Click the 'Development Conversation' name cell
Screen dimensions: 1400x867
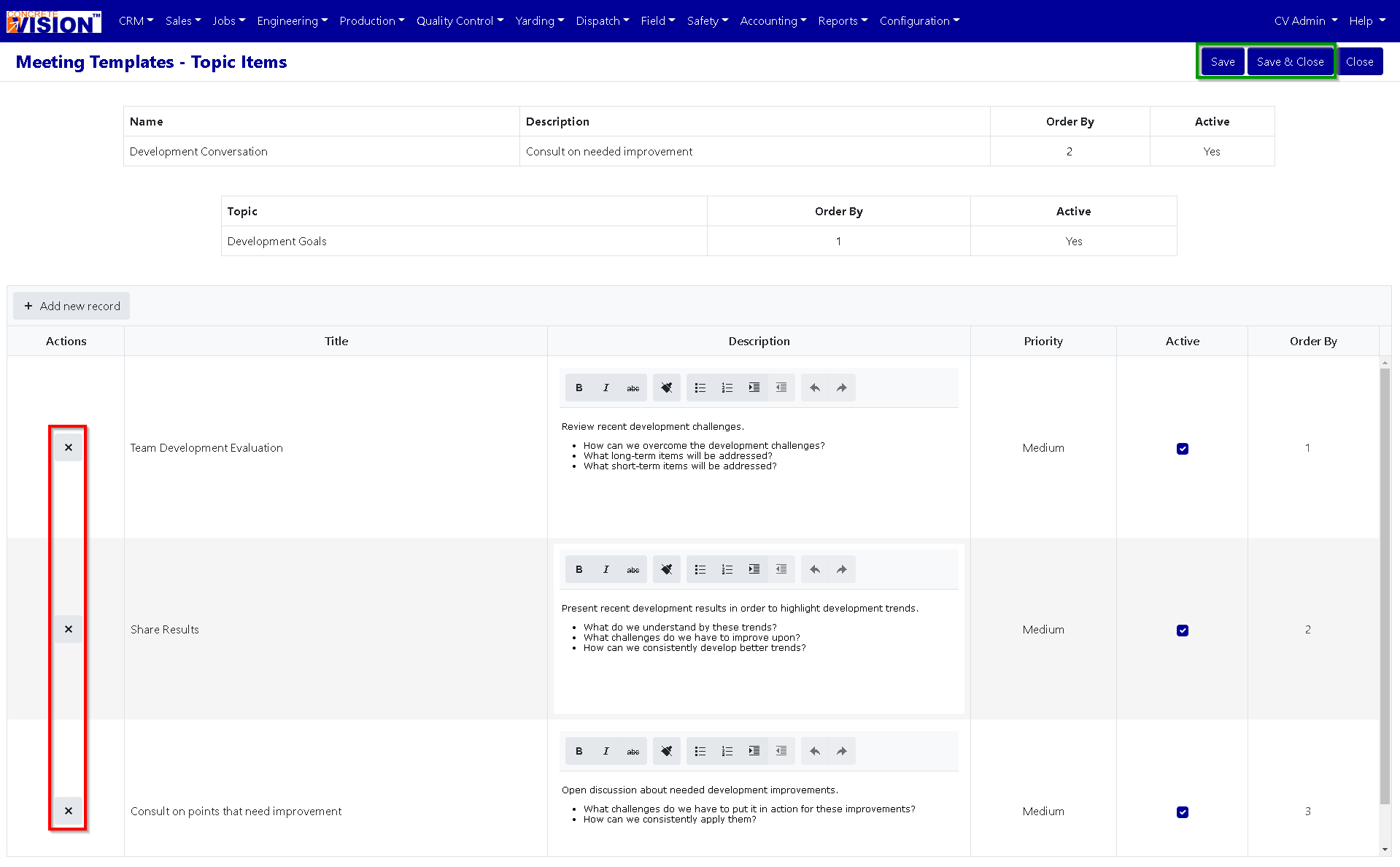tap(322, 151)
